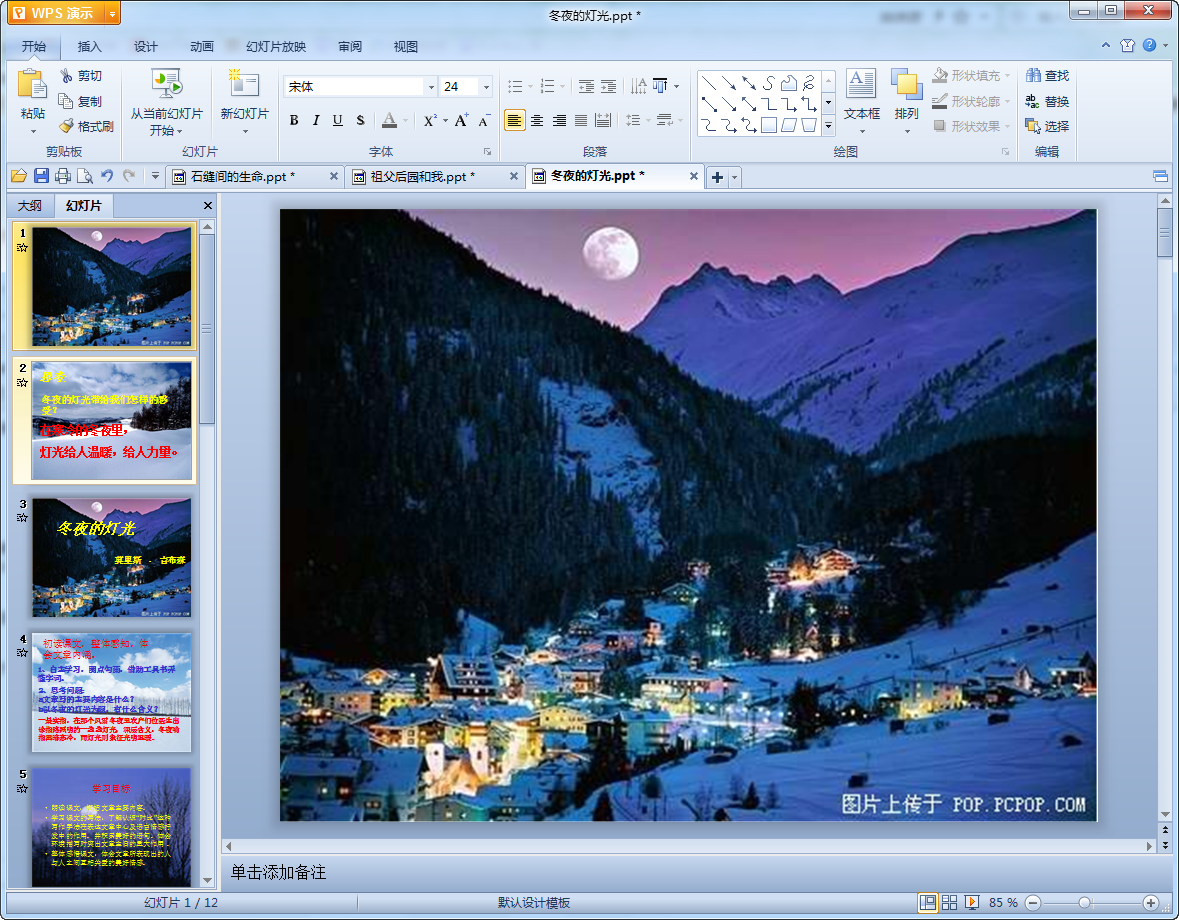Open the skin/theme shirt icon at top right
This screenshot has height=920, width=1179.
(x=1127, y=45)
